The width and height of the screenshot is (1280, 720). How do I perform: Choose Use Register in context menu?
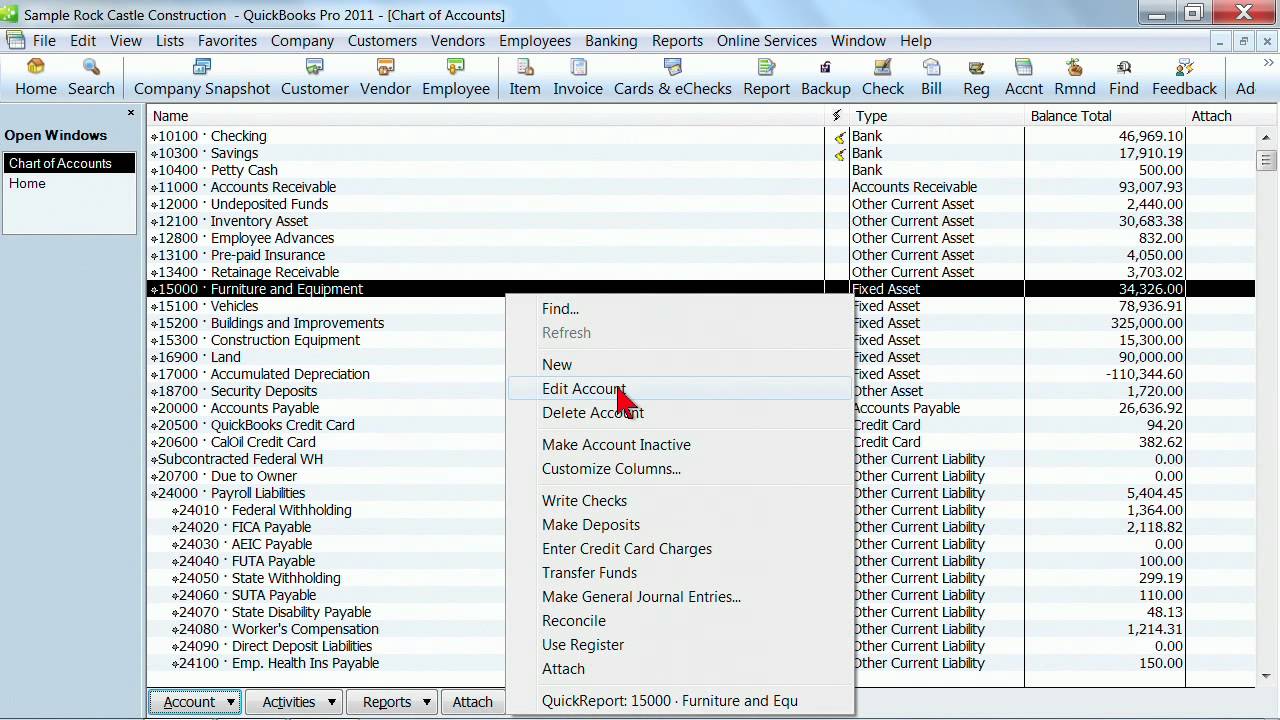[680, 645]
